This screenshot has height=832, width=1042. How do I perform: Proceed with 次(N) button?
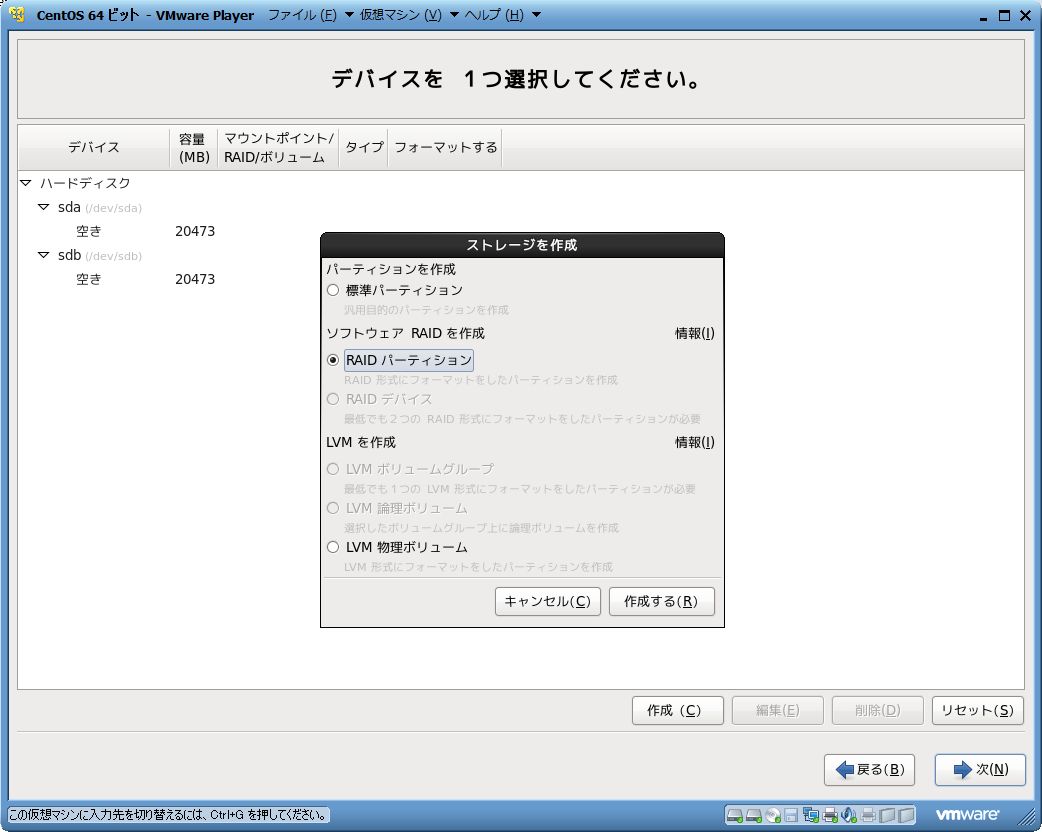(x=980, y=770)
